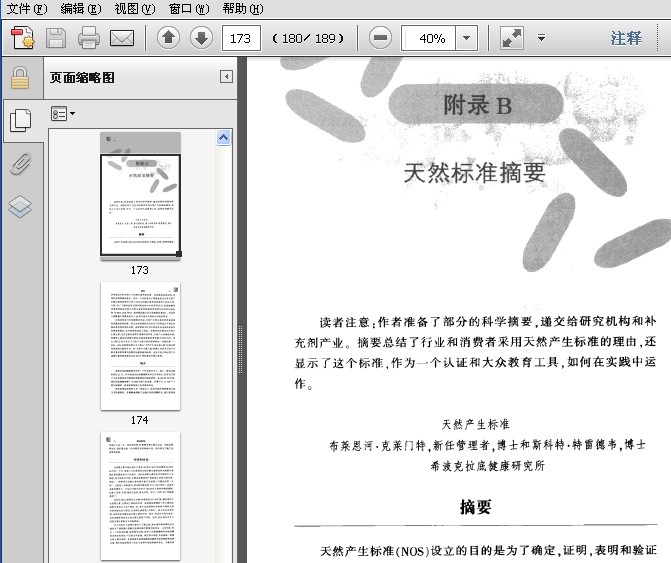Open the 编辑 menu
This screenshot has height=563, width=671.
coord(81,8)
